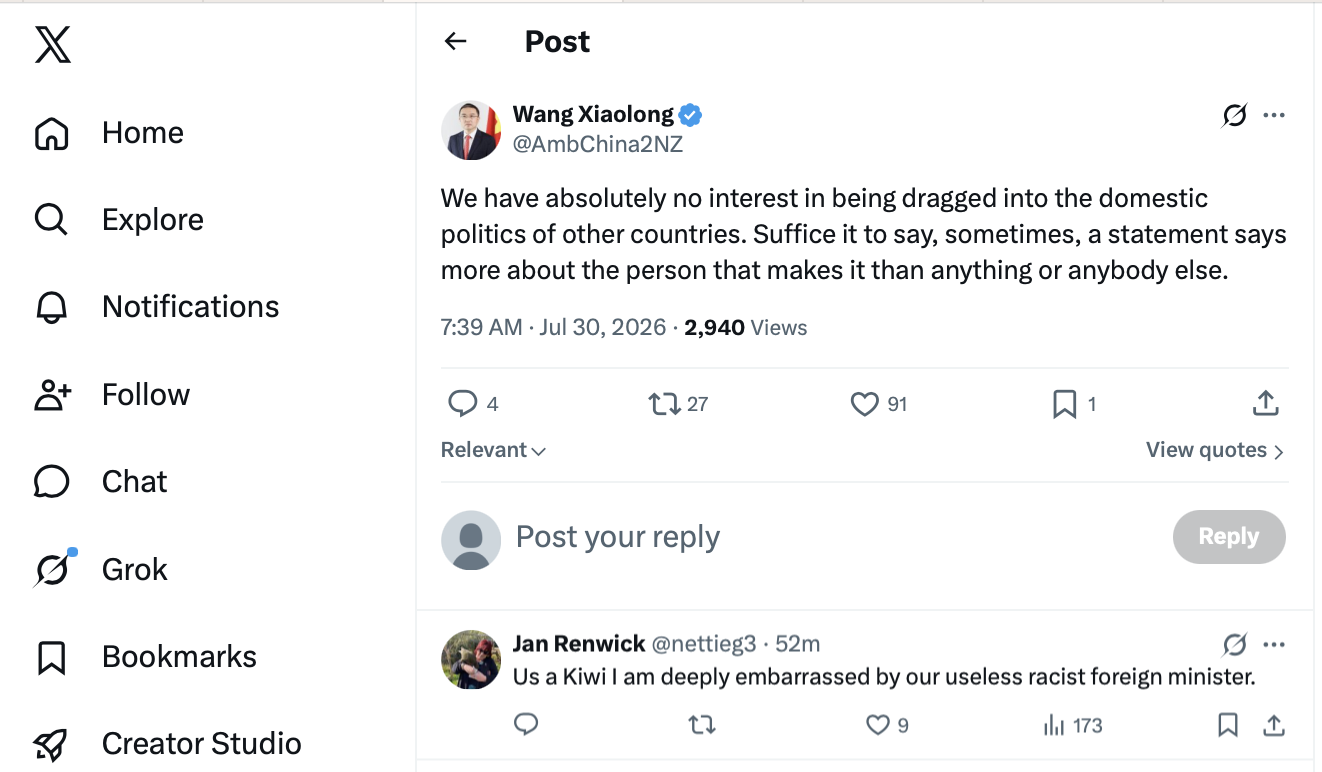Reply to main post via comment icon
Image resolution: width=1322 pixels, height=772 pixels.
(x=462, y=404)
